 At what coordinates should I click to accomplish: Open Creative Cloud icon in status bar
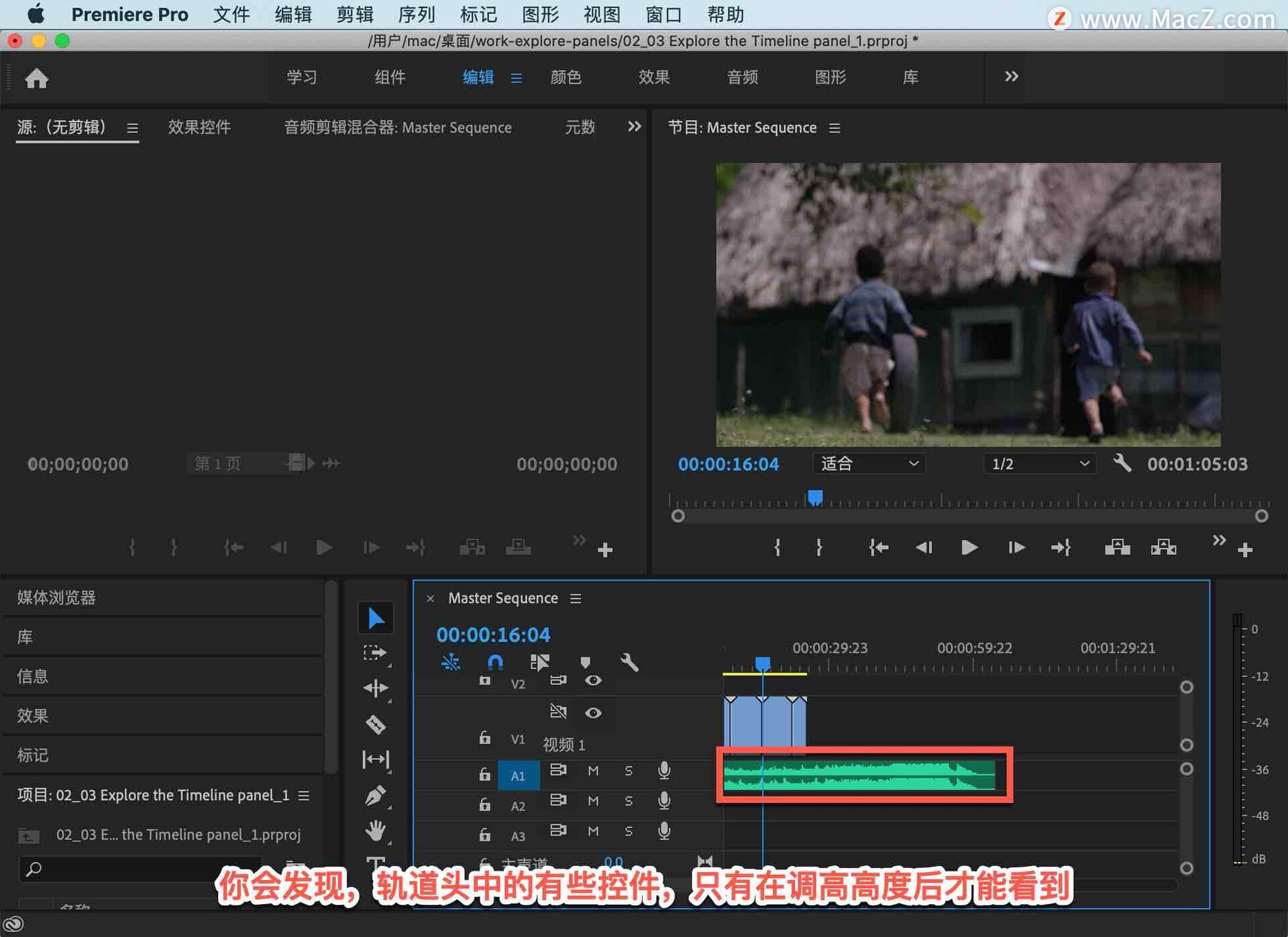(x=14, y=924)
